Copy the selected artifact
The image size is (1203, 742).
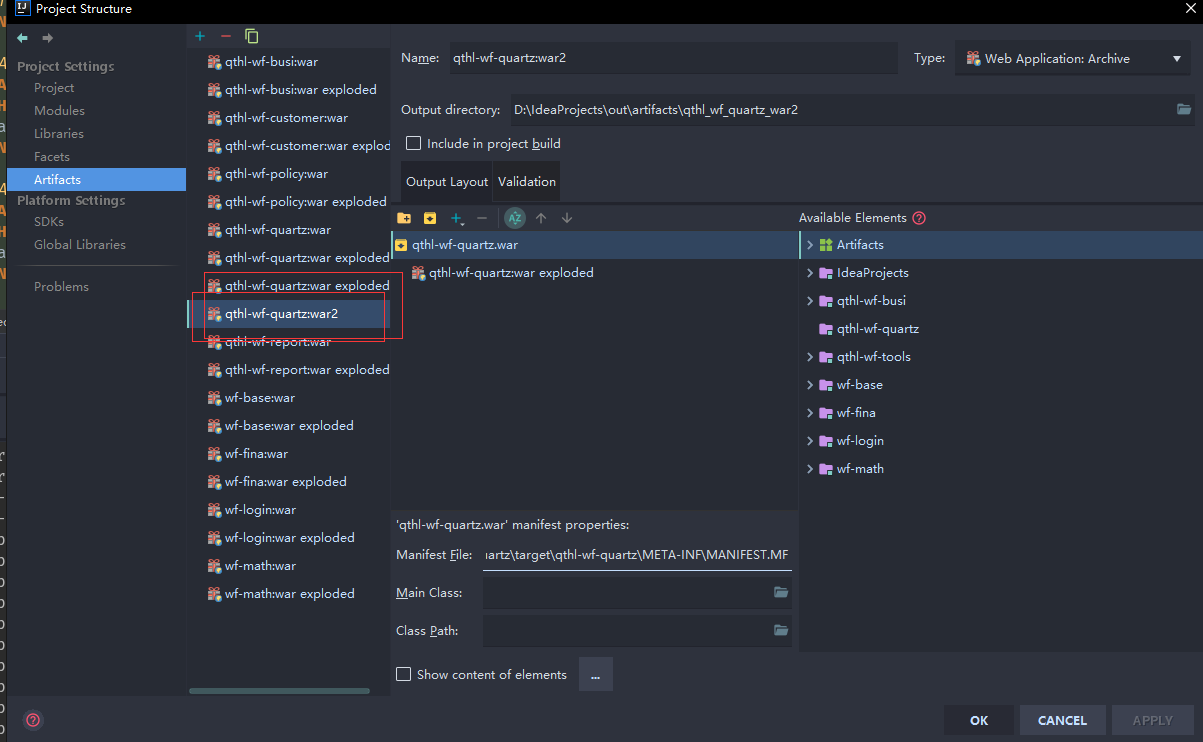[252, 36]
